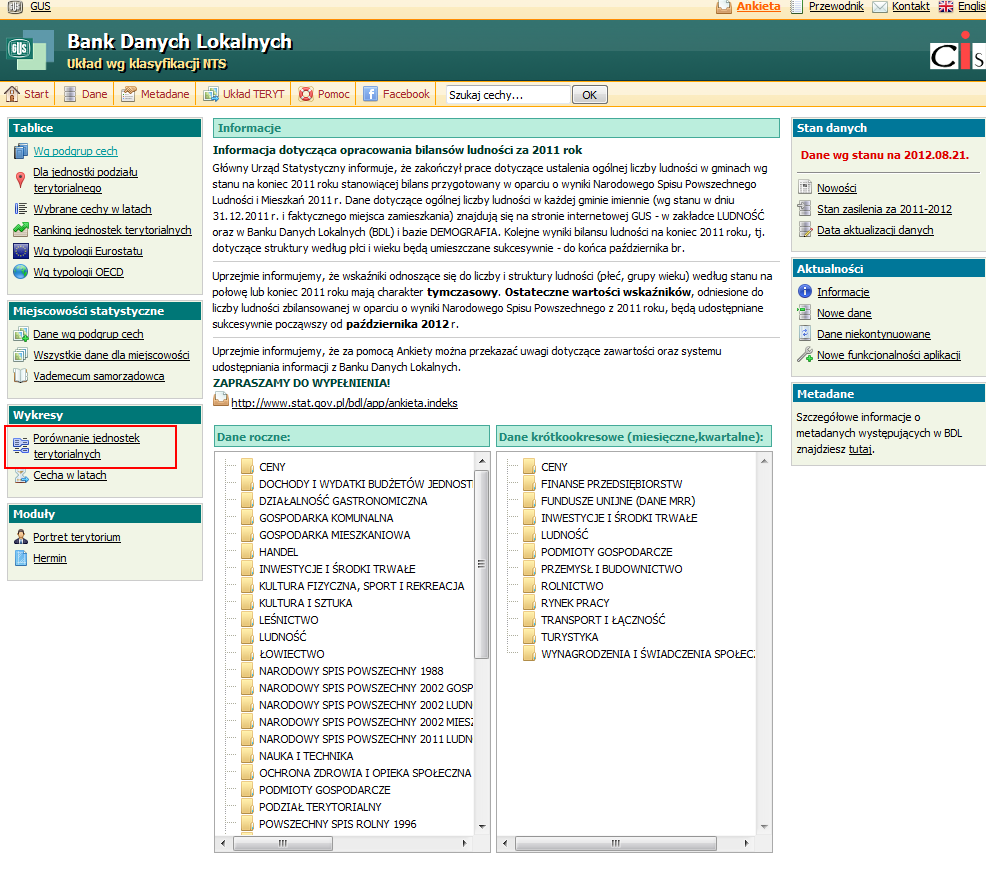Expand NARODOWY SPIS POWSZECHNY 1988 folder
The height and width of the screenshot is (885, 986).
247,671
